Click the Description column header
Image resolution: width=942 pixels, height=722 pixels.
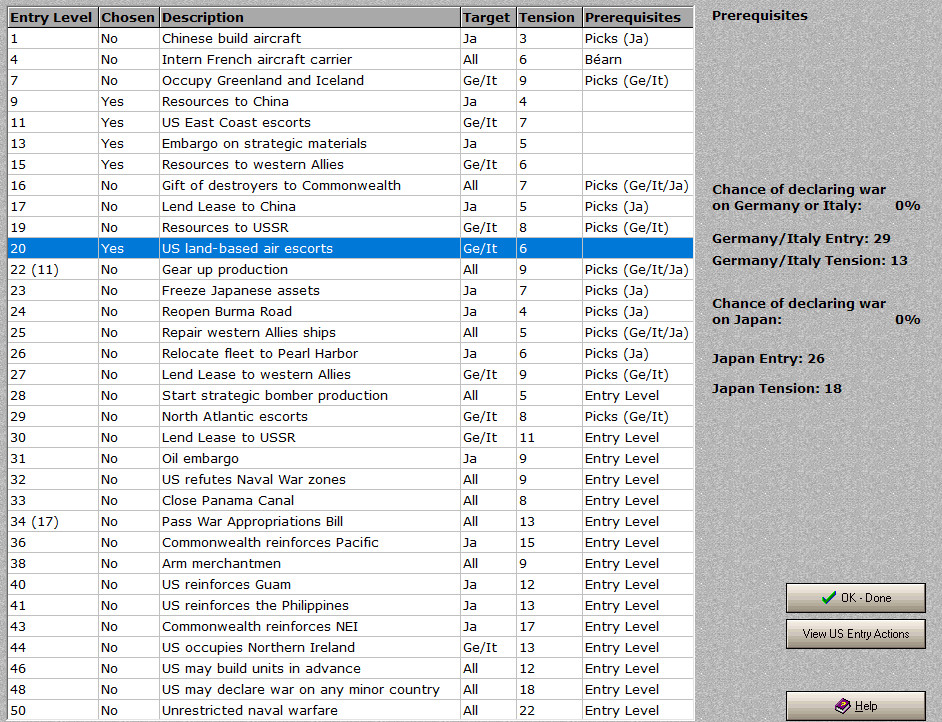coord(309,17)
